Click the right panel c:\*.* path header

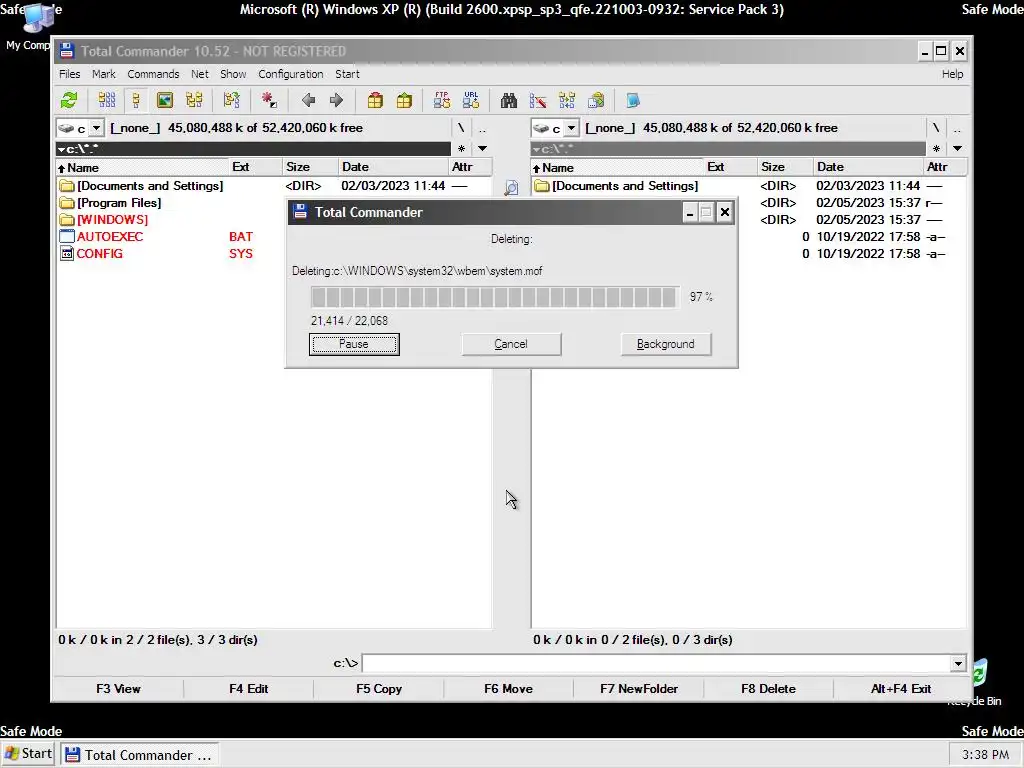[728, 149]
